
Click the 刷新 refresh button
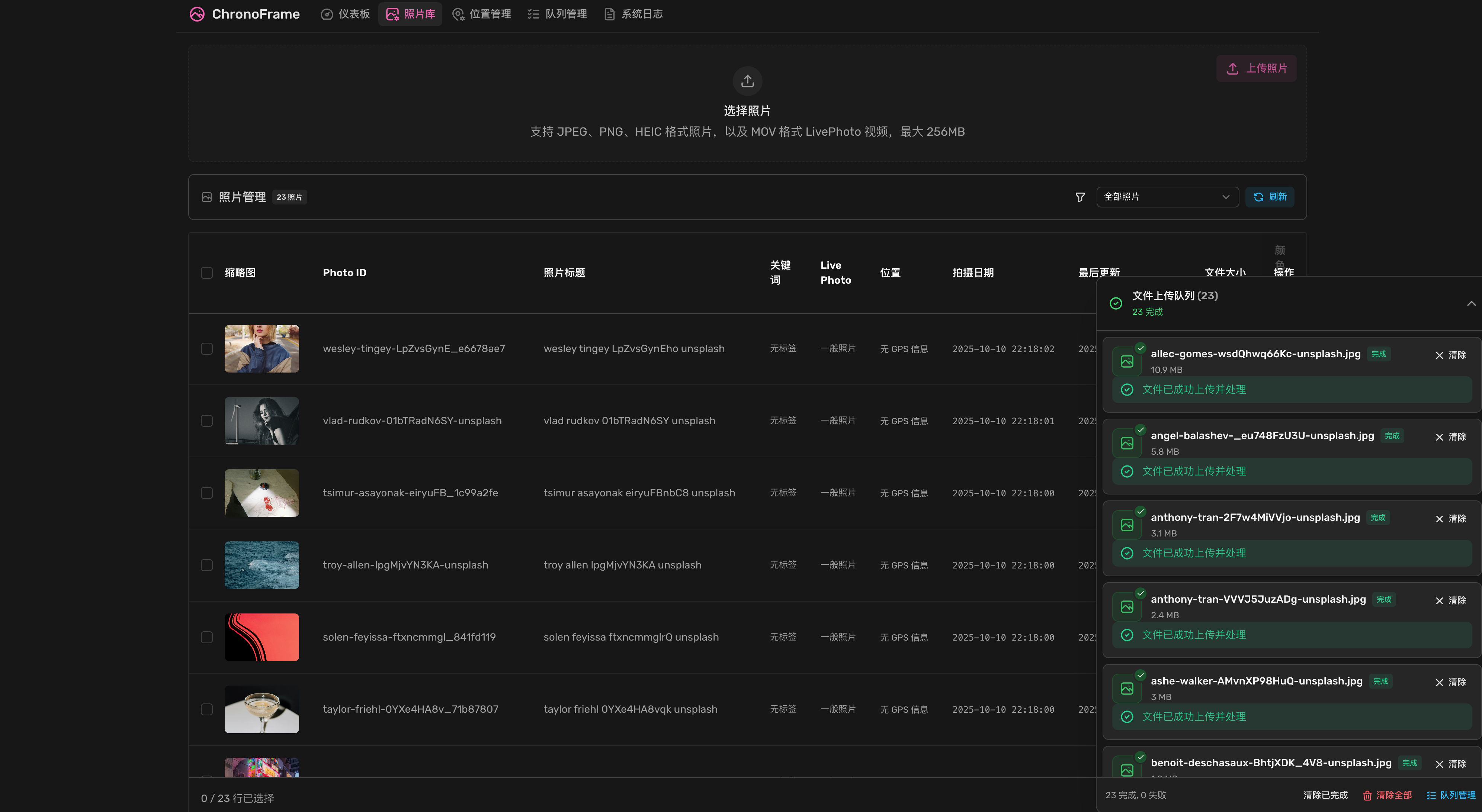[1270, 197]
